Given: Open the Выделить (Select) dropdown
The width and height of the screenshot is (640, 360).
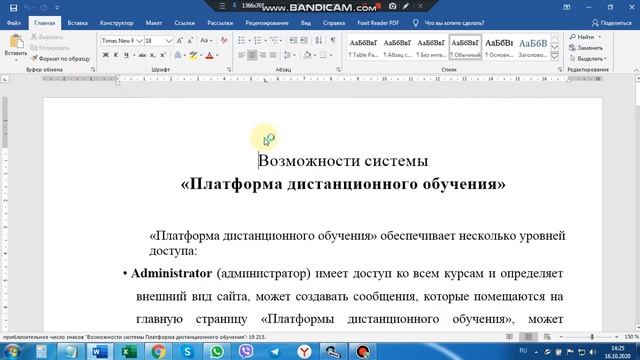Looking at the screenshot, I should (x=588, y=58).
